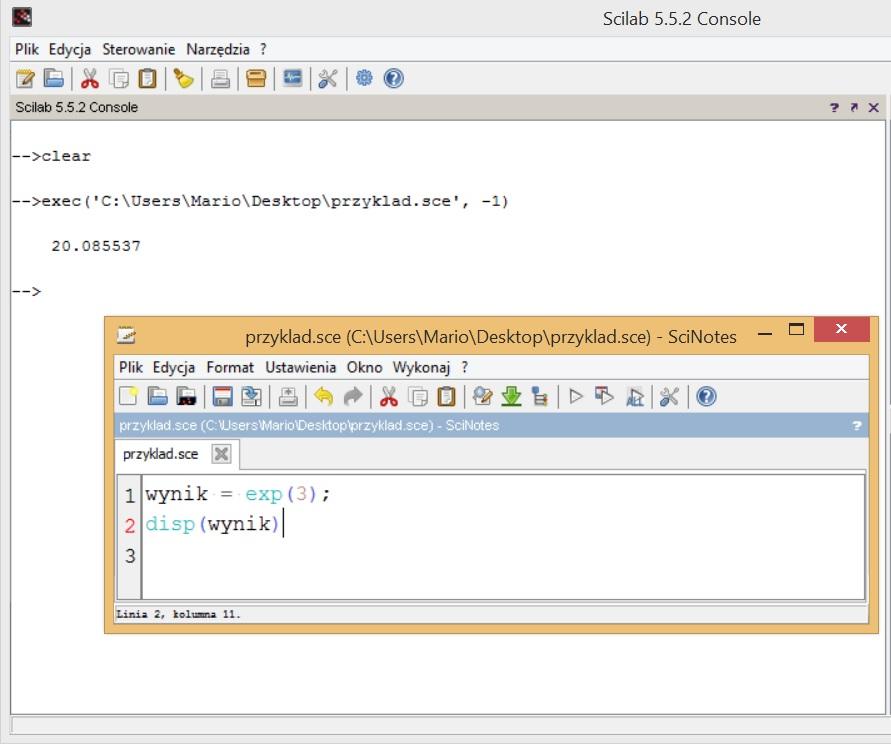The image size is (891, 744).
Task: Minimize the SciNotes window
Action: tap(765, 333)
